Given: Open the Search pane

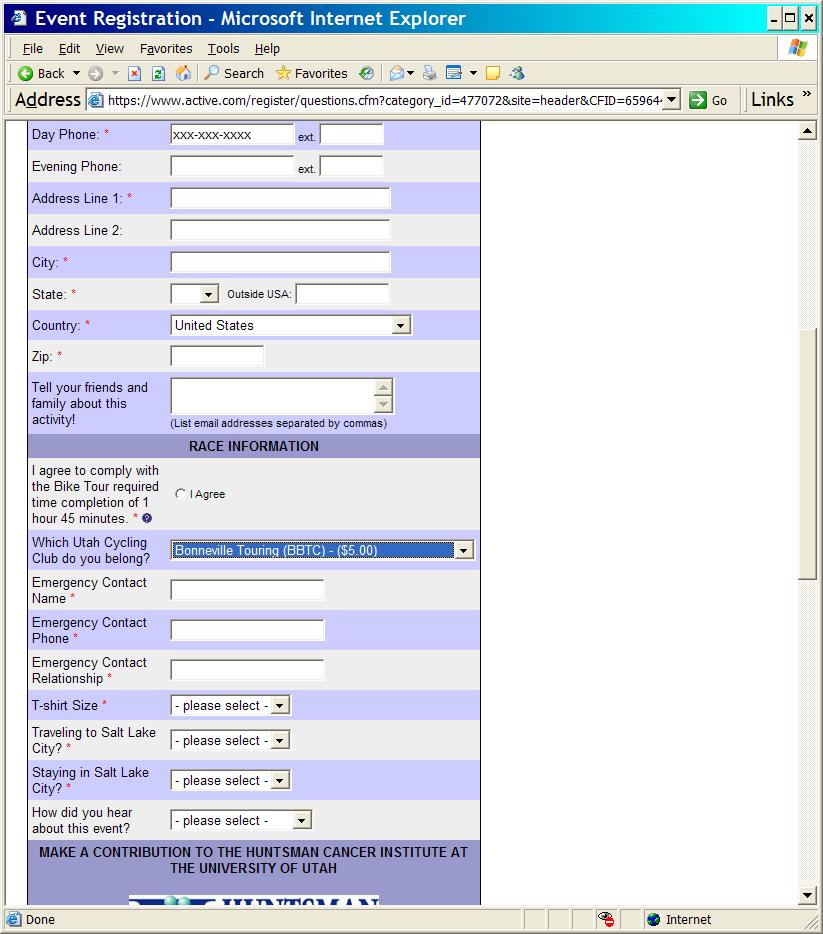Looking at the screenshot, I should [234, 73].
